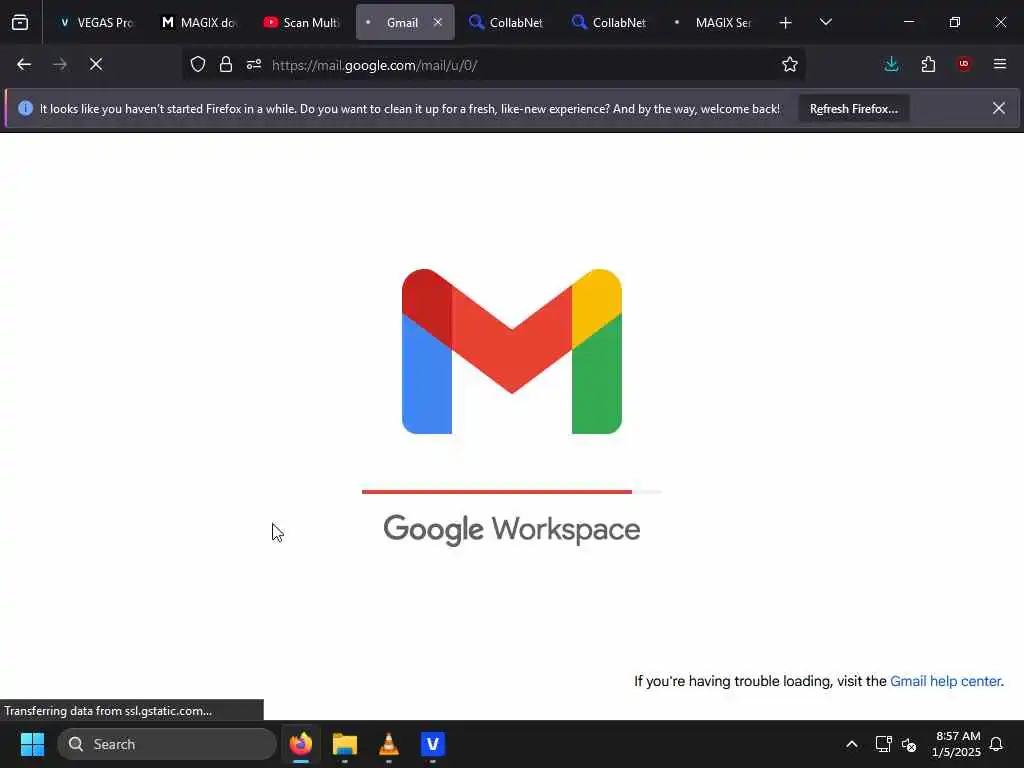
Task: Switch to the first CollabNet tab
Action: coord(506,22)
